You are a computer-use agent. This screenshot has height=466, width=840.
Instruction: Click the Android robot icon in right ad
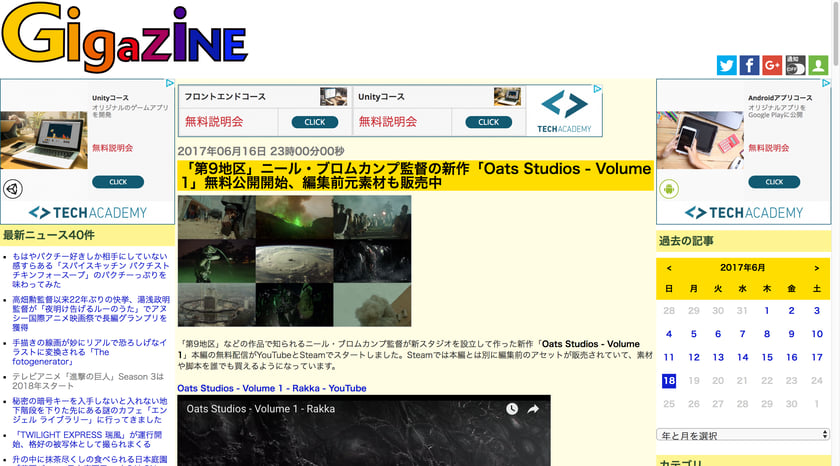click(x=669, y=189)
